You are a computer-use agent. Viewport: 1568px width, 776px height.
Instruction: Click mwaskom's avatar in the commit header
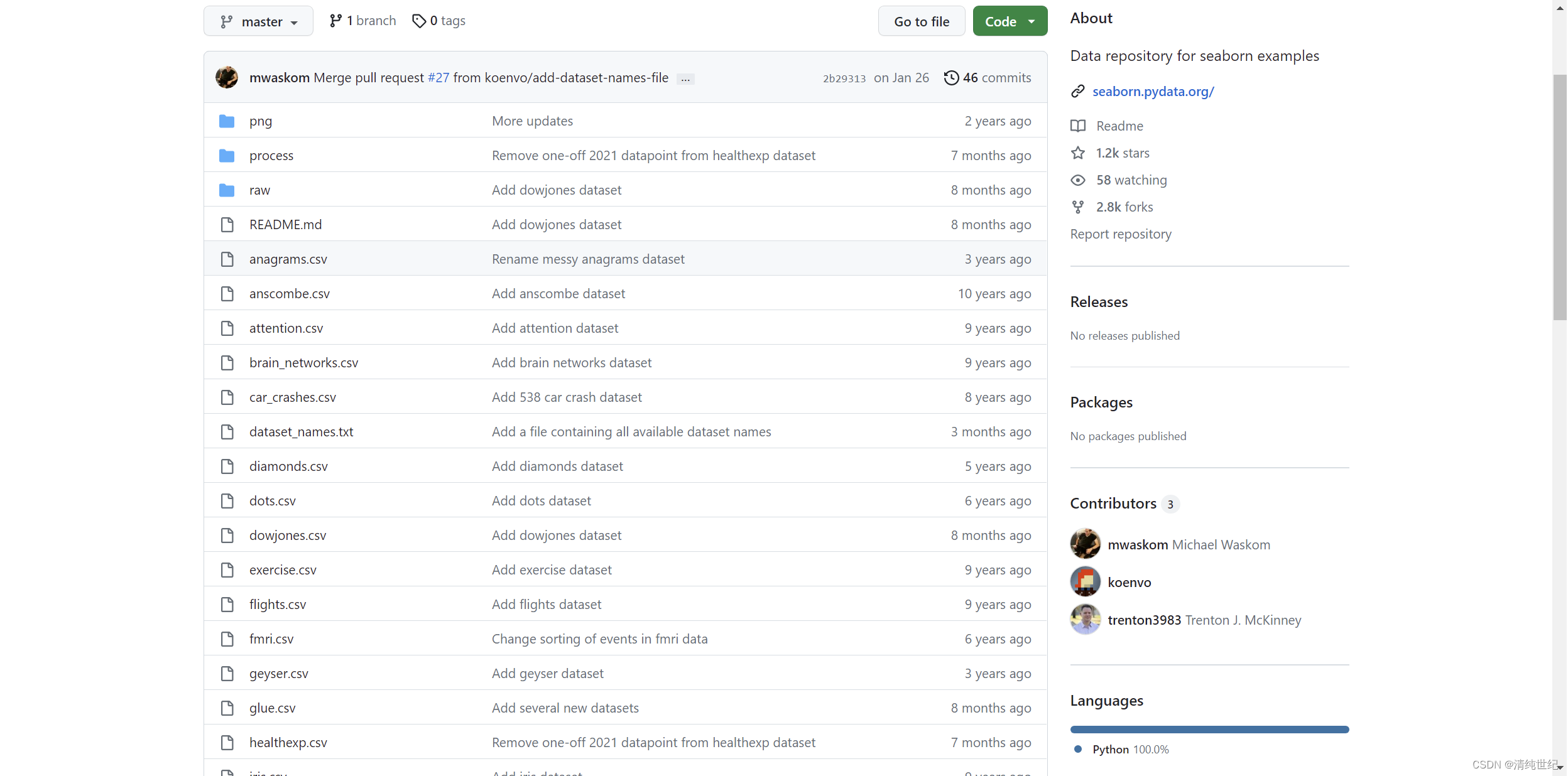tap(227, 78)
